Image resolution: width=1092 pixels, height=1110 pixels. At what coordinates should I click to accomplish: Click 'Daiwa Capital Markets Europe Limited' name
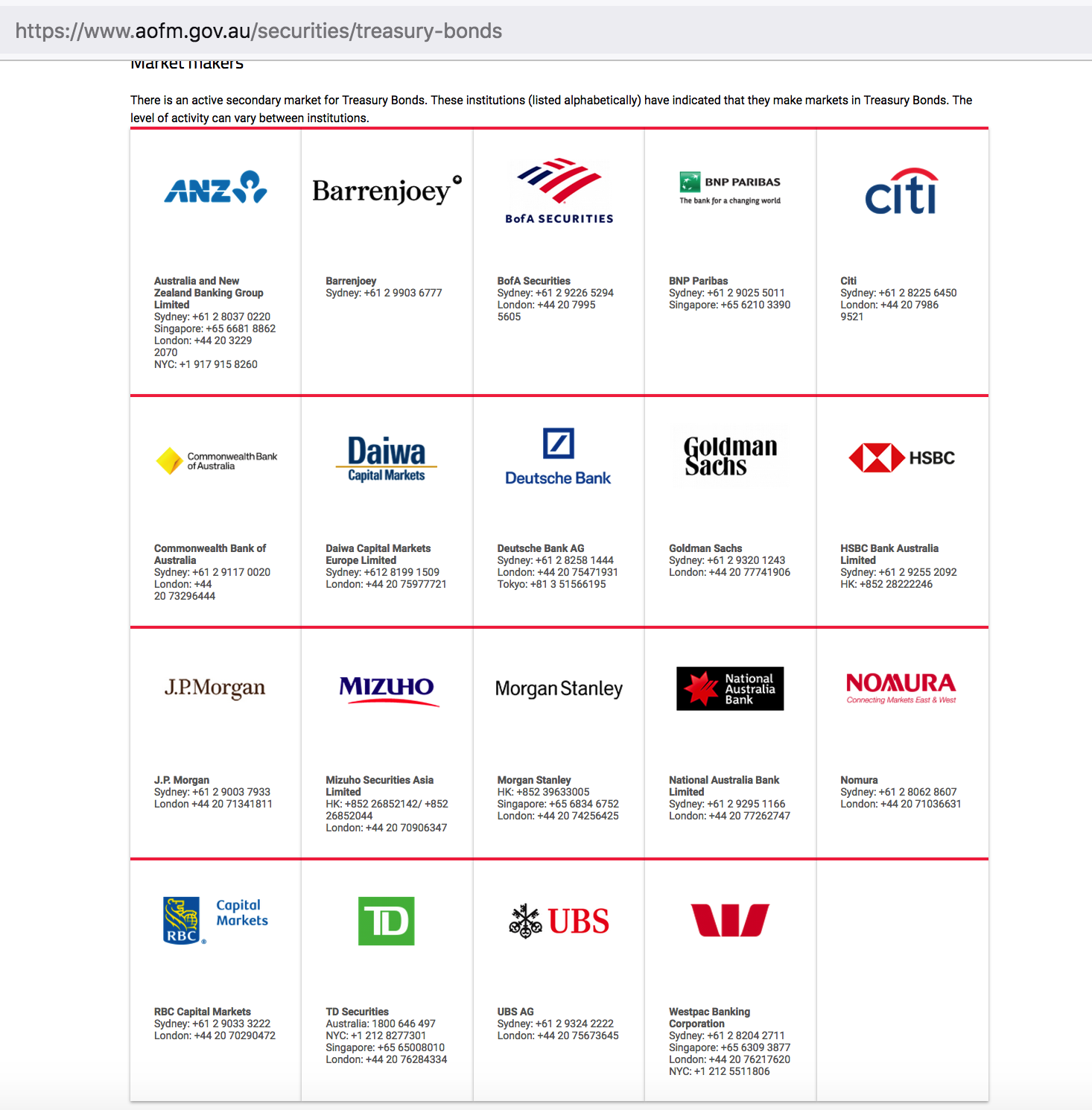[x=378, y=554]
